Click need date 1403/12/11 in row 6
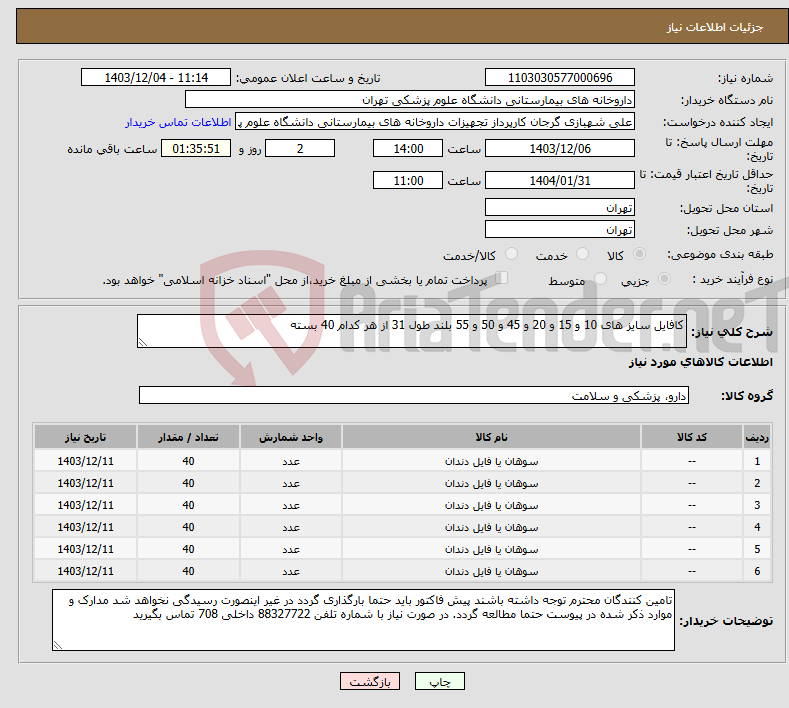This screenshot has width=789, height=708. click(x=86, y=572)
